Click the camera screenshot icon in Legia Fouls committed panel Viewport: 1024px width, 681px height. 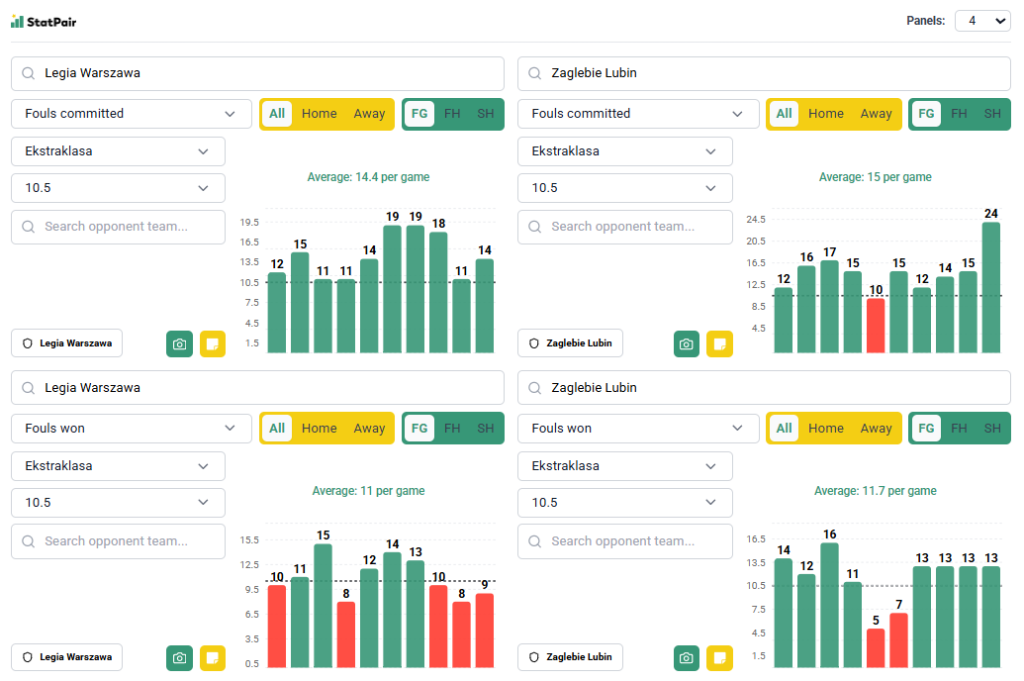(179, 343)
